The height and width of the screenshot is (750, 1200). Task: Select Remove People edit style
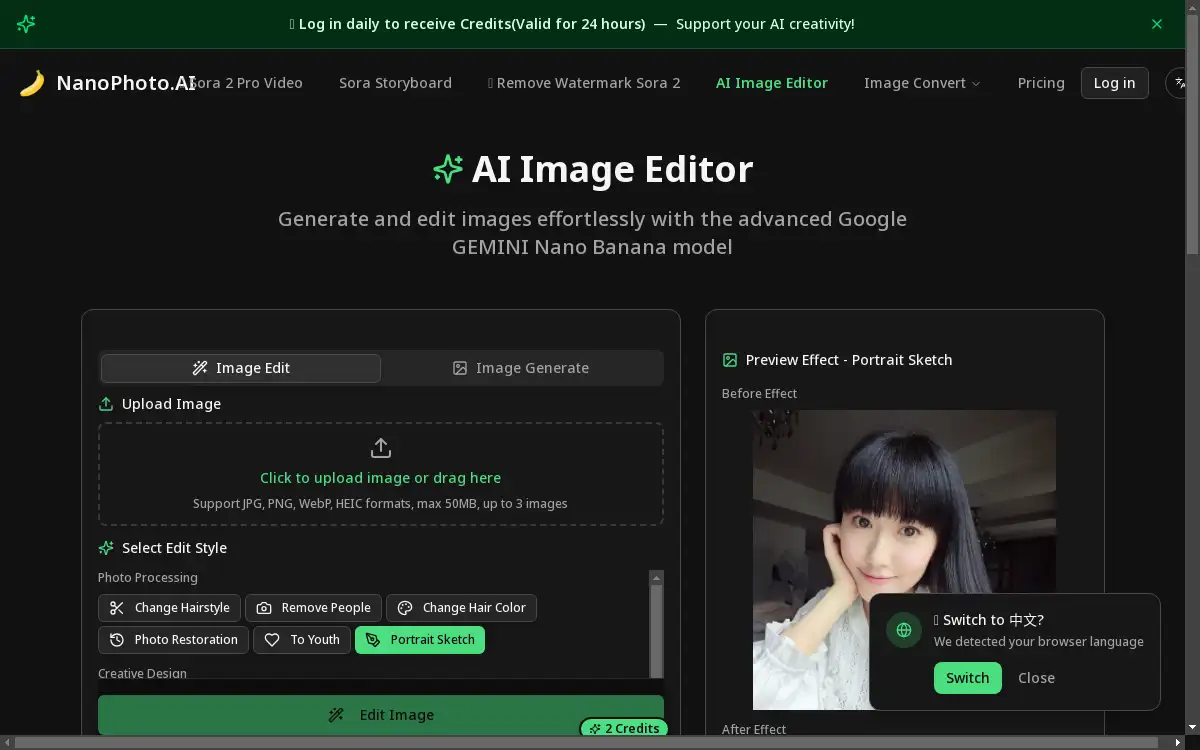click(313, 608)
